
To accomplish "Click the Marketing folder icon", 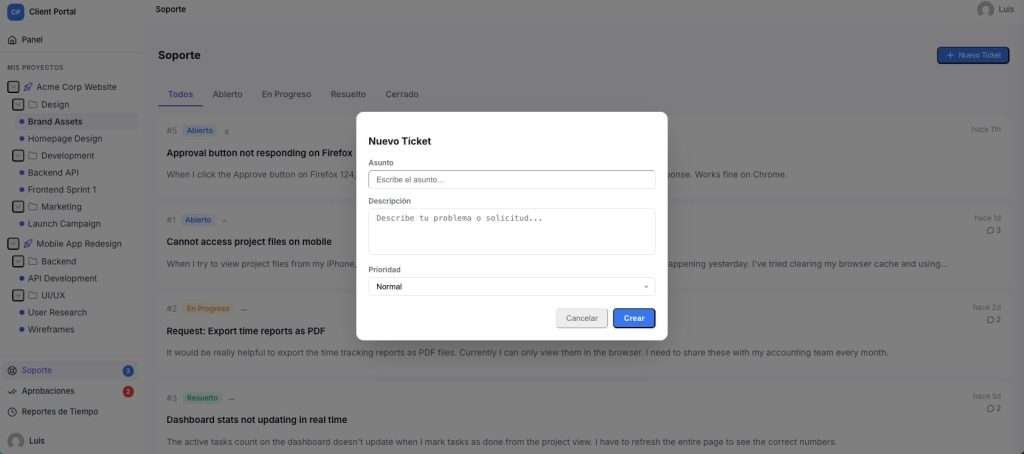I will (33, 206).
